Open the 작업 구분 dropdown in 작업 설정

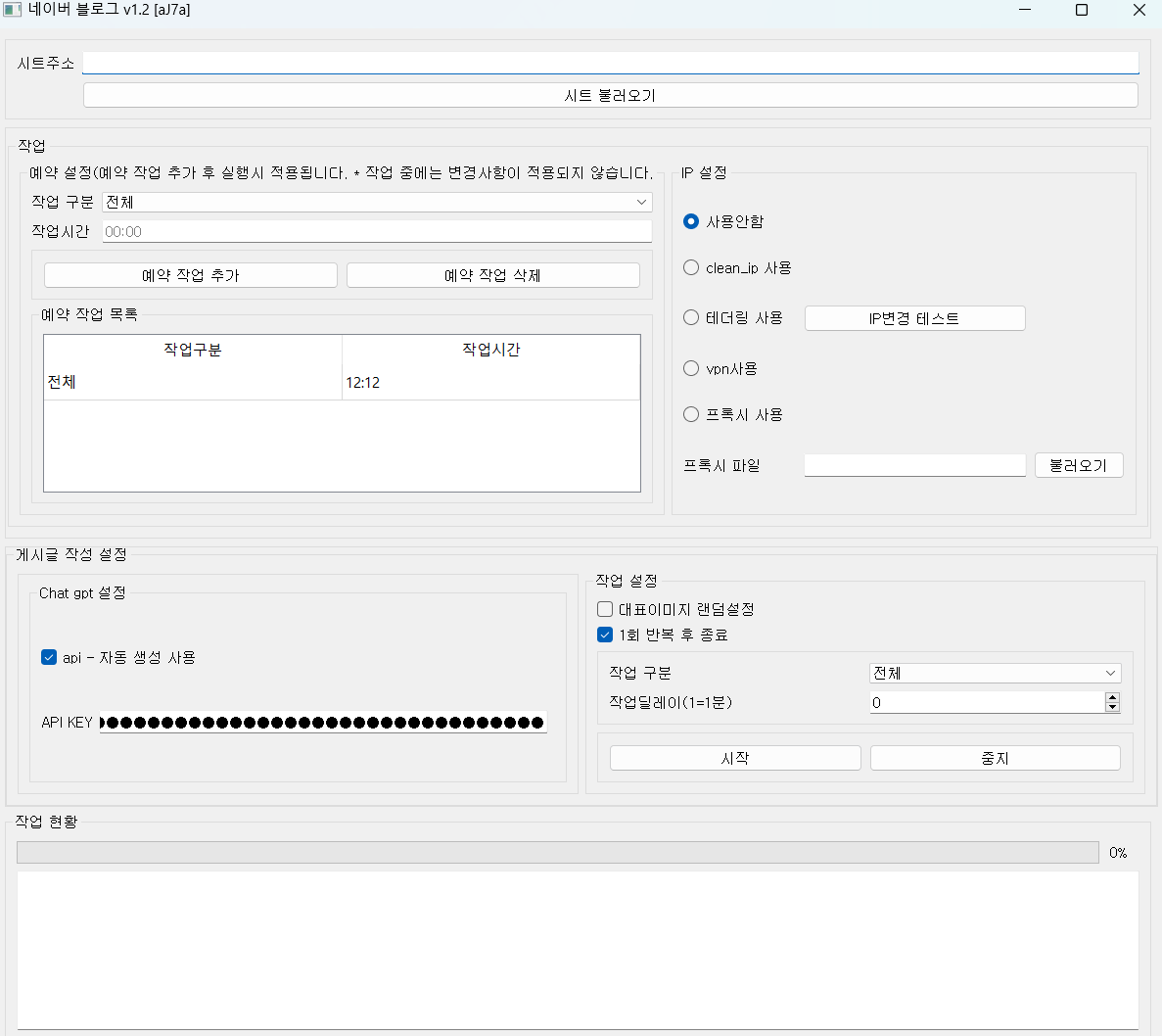tap(995, 673)
